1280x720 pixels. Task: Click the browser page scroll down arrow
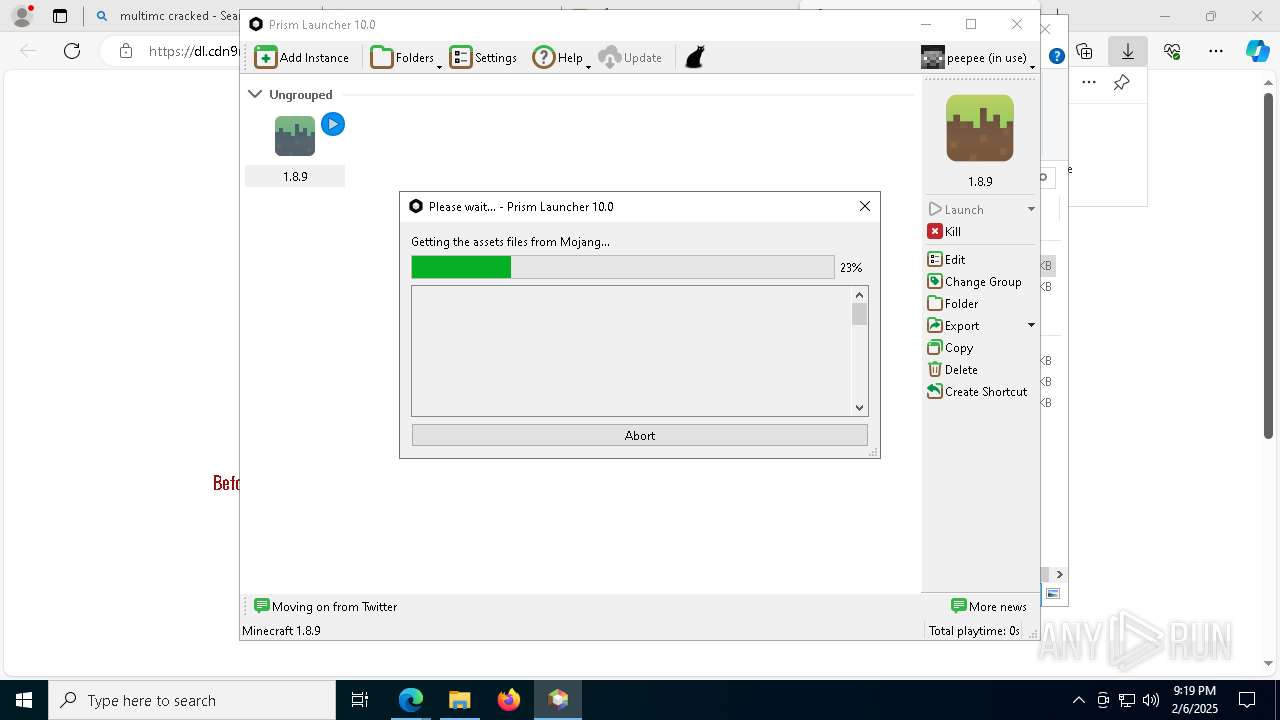click(x=1268, y=662)
